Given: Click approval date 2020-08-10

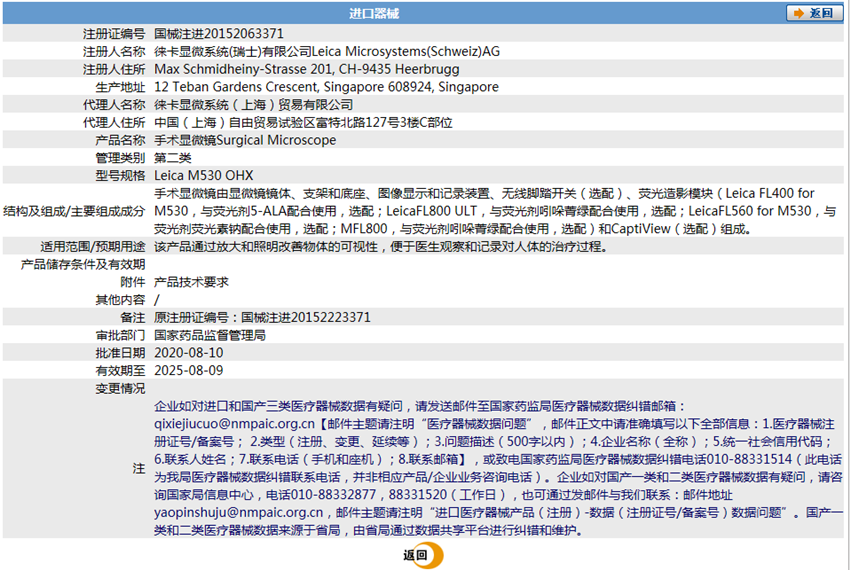Looking at the screenshot, I should pos(189,353).
